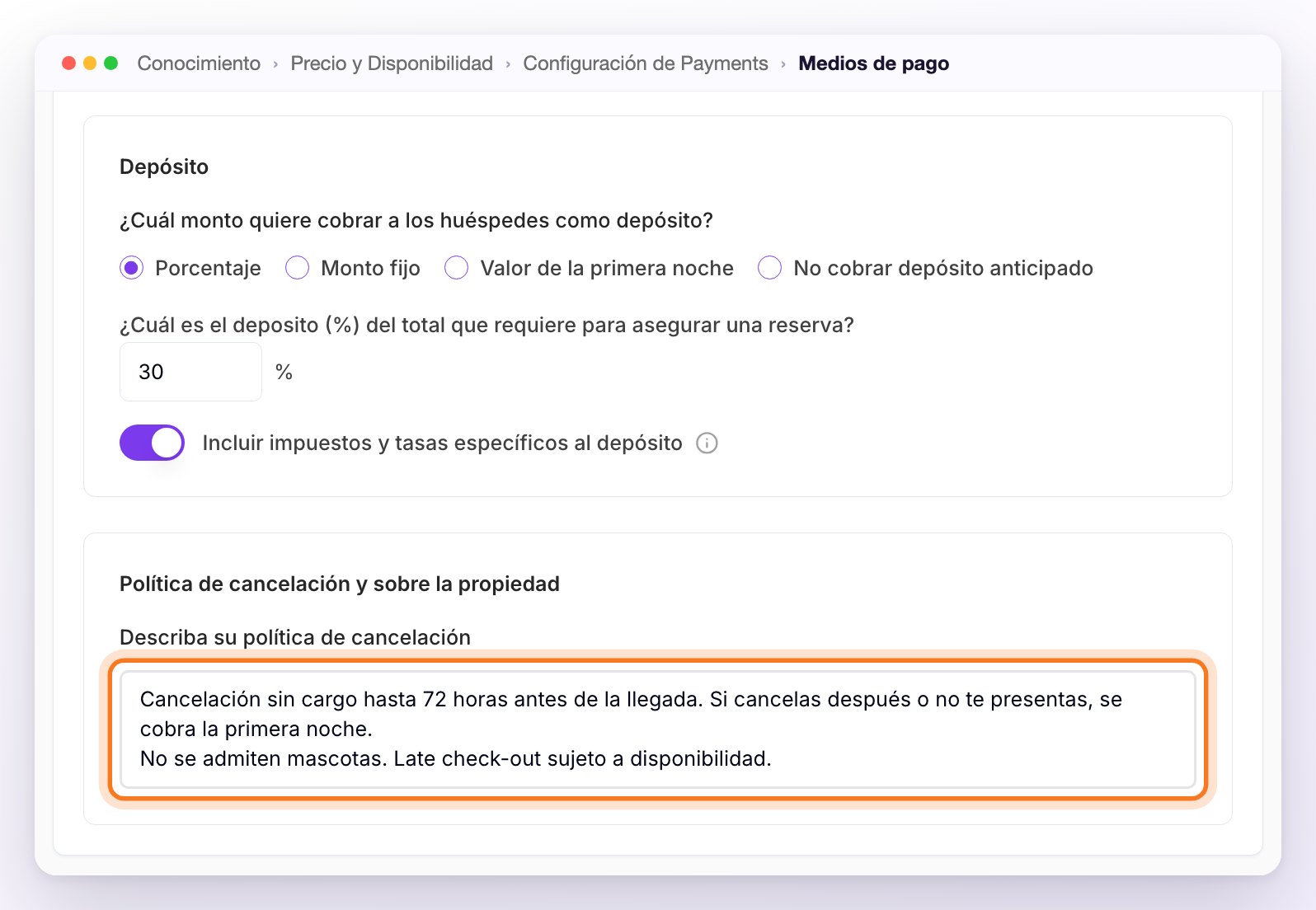The height and width of the screenshot is (910, 1316).
Task: Select the Porcentaje radio option
Action: pyautogui.click(x=131, y=268)
